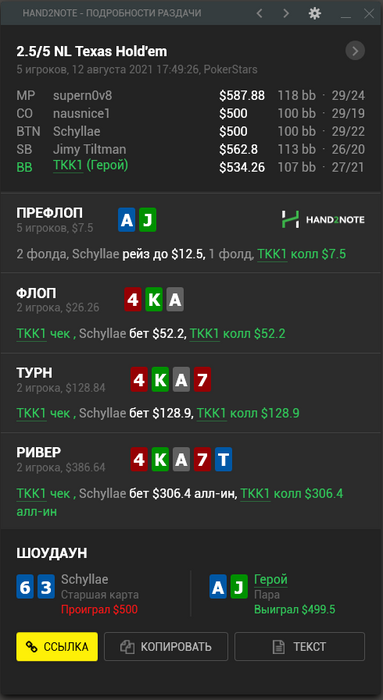Select the ten card on the river

click(x=223, y=460)
